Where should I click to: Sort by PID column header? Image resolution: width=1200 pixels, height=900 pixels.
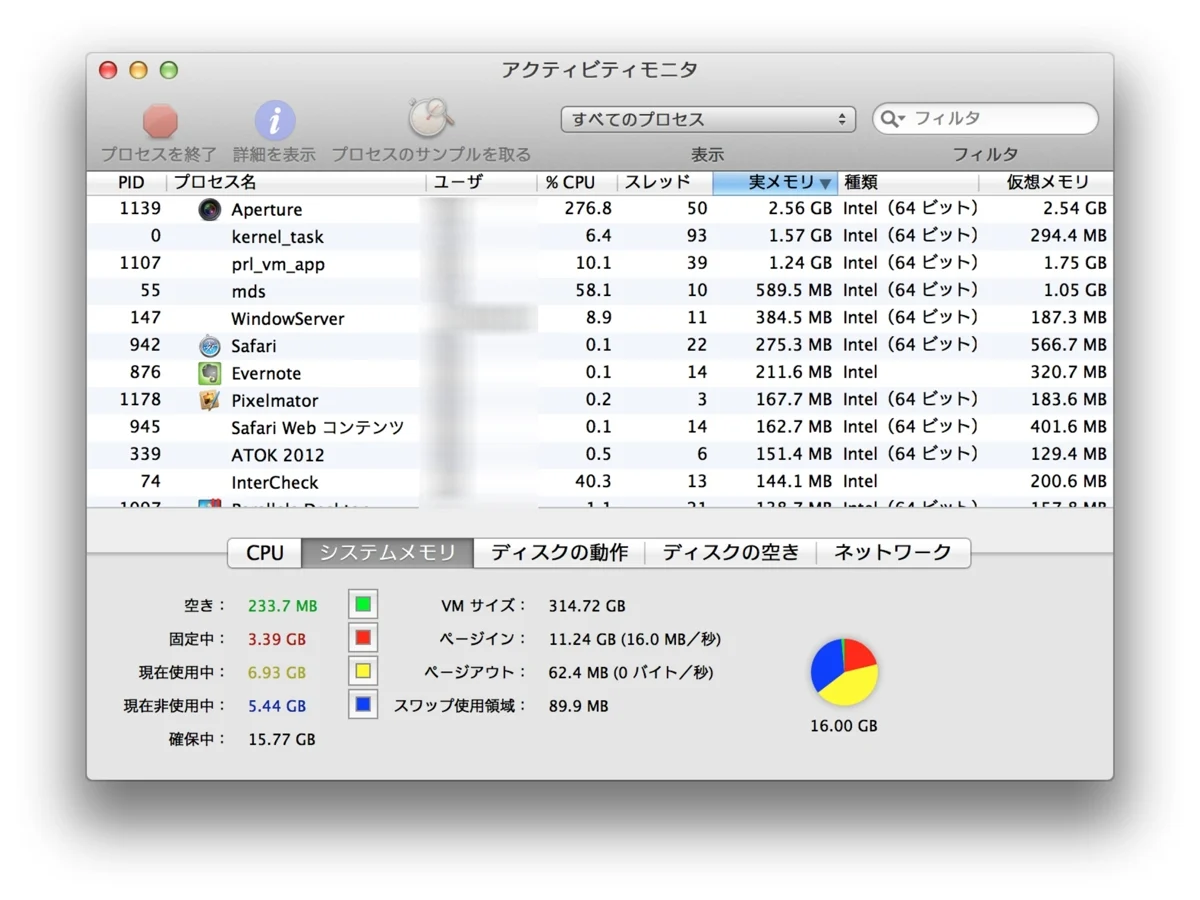click(127, 183)
